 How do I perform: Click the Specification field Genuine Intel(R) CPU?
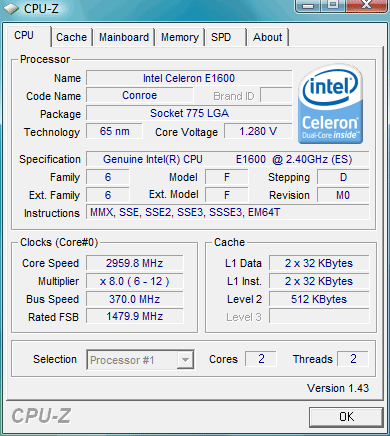pyautogui.click(x=228, y=159)
